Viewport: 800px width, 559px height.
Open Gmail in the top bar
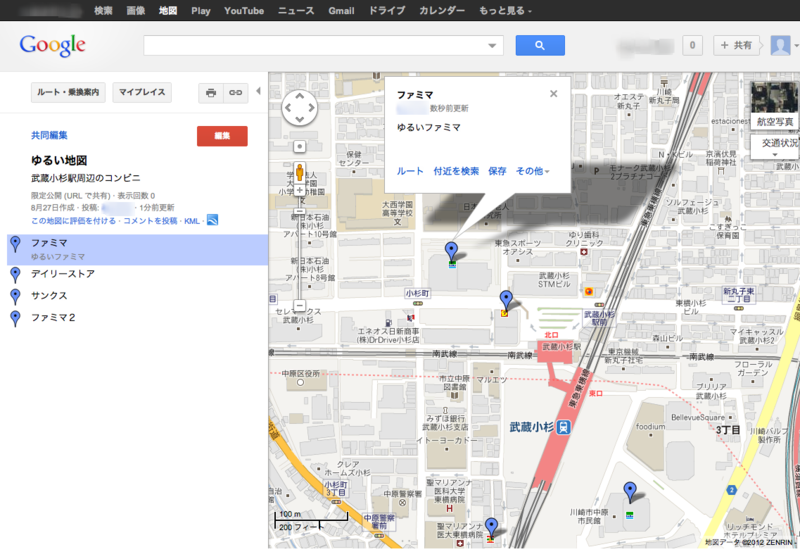(341, 10)
